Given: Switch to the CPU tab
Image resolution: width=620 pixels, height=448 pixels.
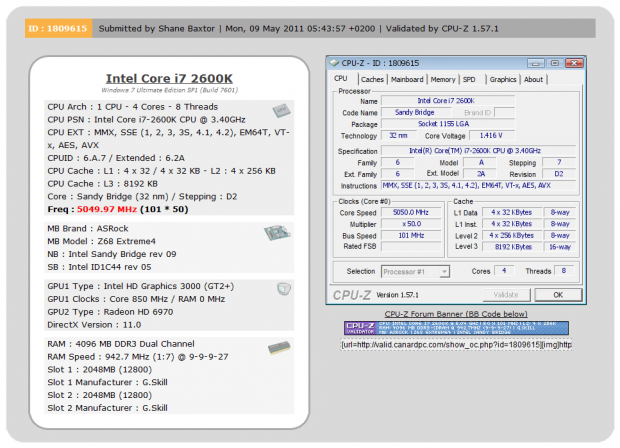Looking at the screenshot, I should (x=340, y=79).
